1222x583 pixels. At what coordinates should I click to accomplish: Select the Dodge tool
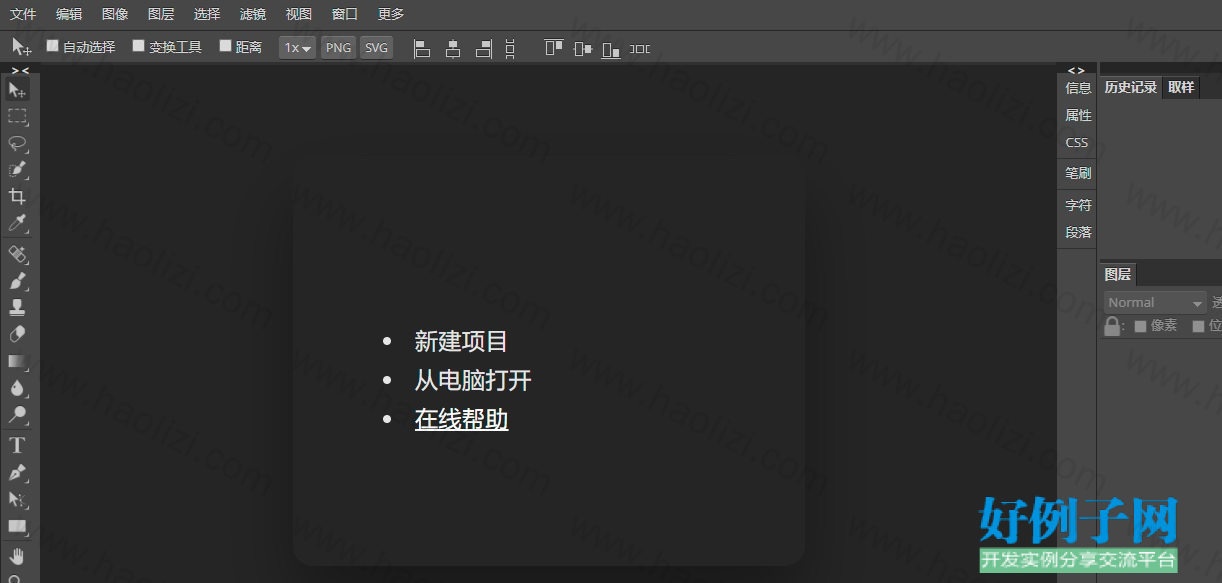[x=17, y=414]
